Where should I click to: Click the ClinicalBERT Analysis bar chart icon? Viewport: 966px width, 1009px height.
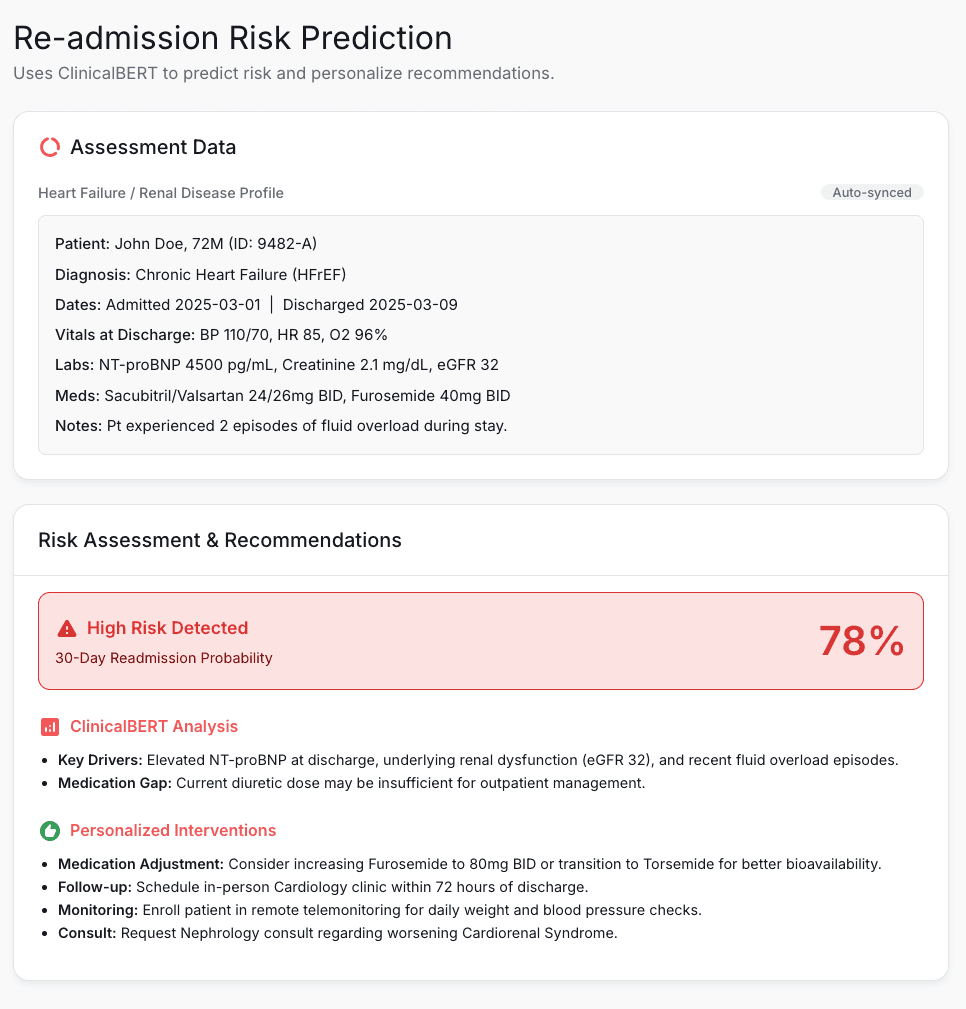50,727
